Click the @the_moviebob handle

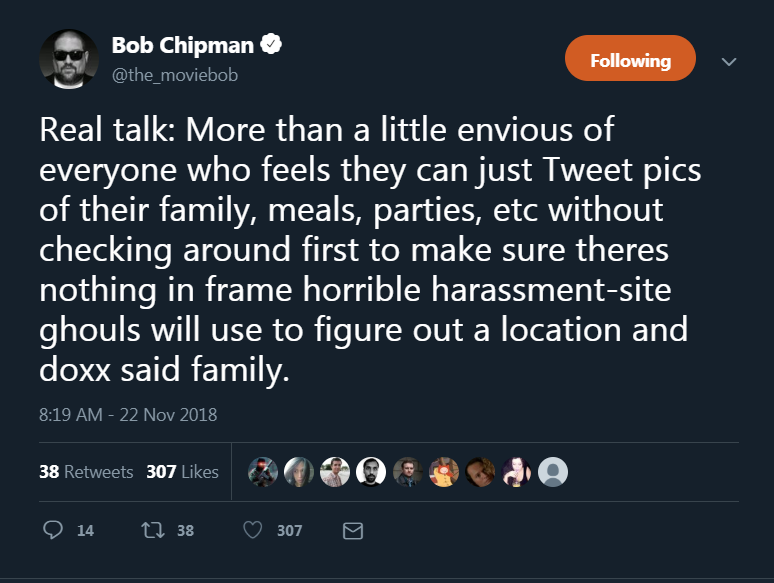pos(175,75)
